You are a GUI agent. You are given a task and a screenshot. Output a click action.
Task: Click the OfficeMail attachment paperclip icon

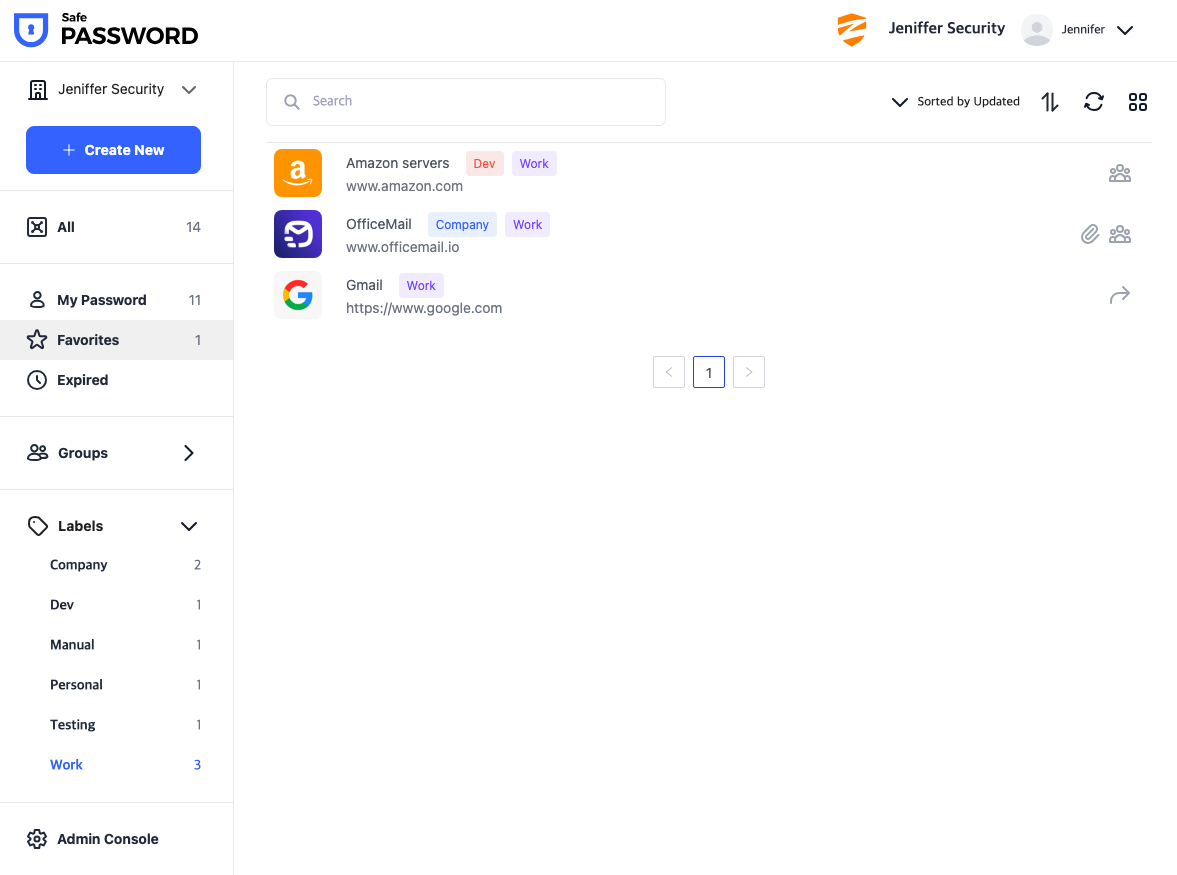[x=1090, y=235]
